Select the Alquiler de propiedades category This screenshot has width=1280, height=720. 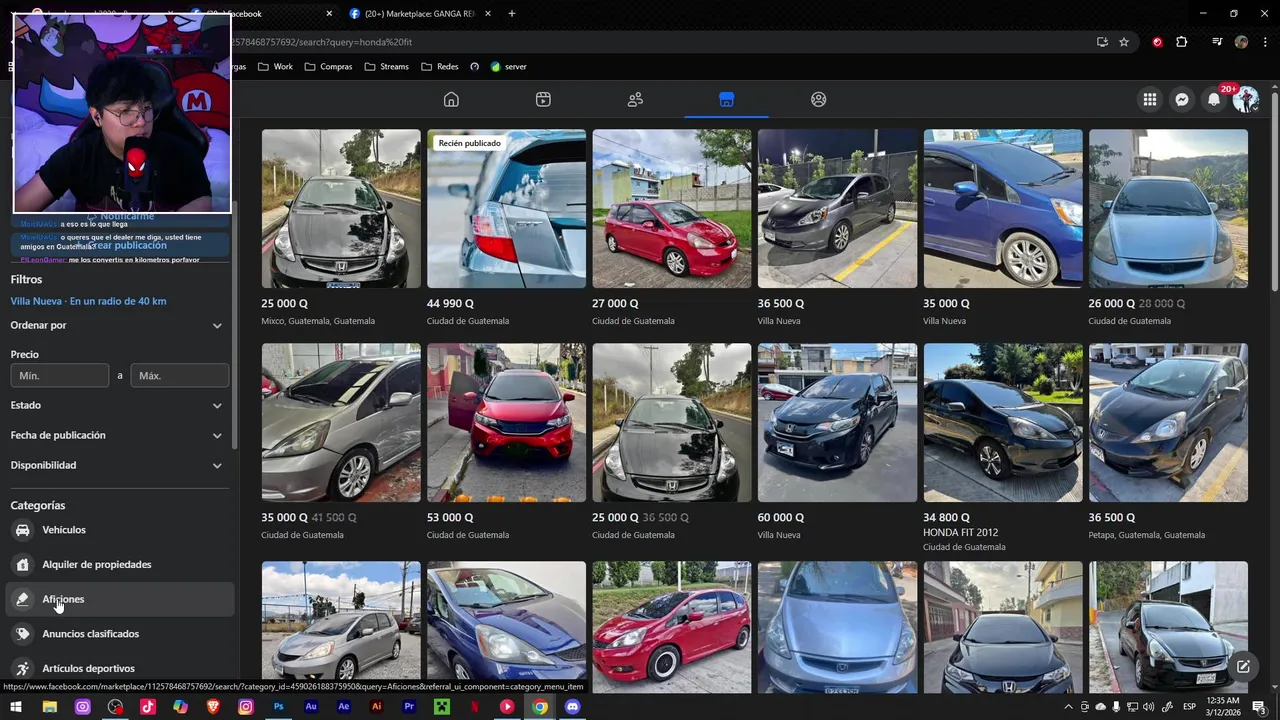(x=120, y=565)
